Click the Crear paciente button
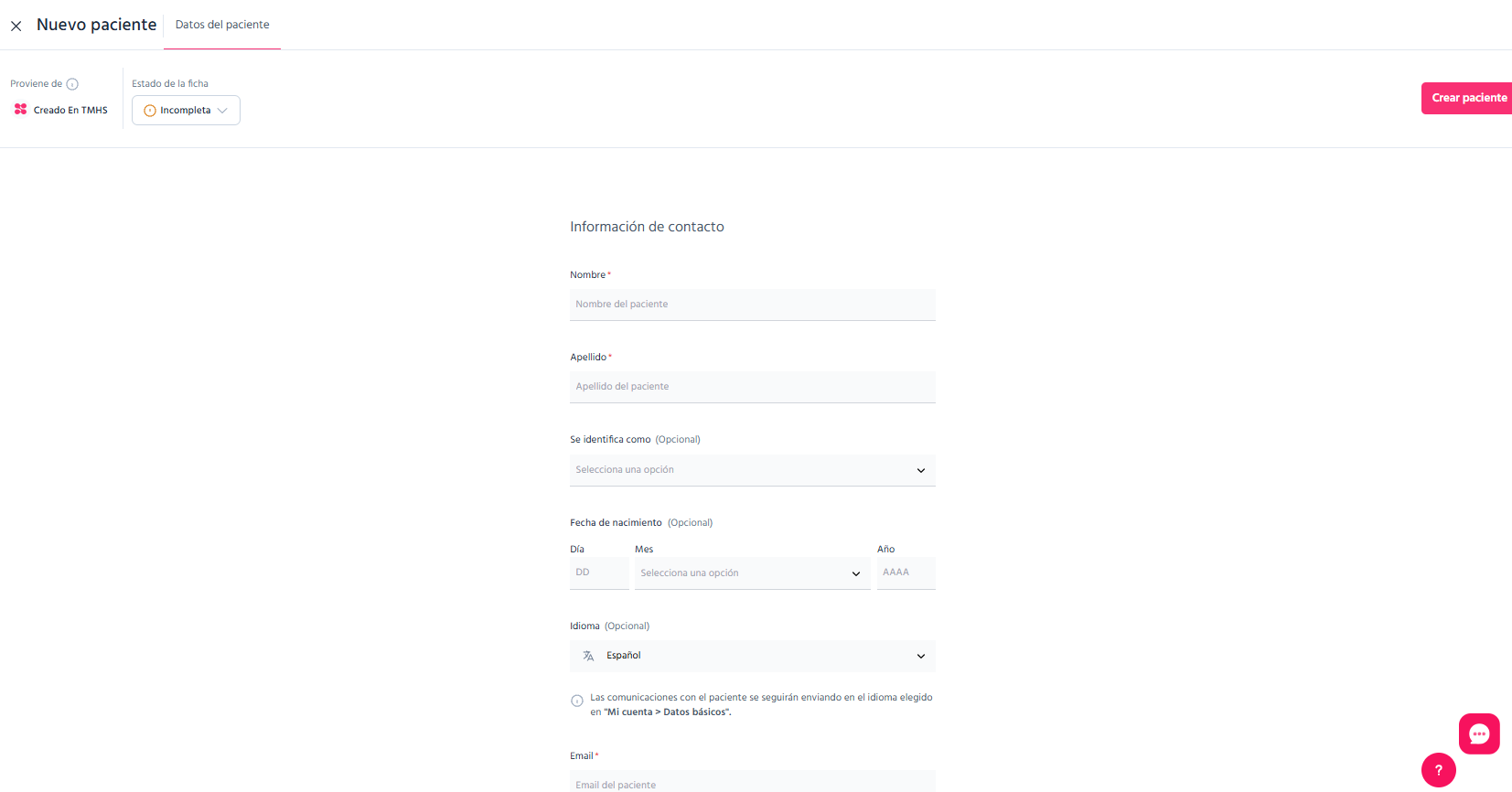Viewport: 1512px width, 792px height. point(1466,98)
